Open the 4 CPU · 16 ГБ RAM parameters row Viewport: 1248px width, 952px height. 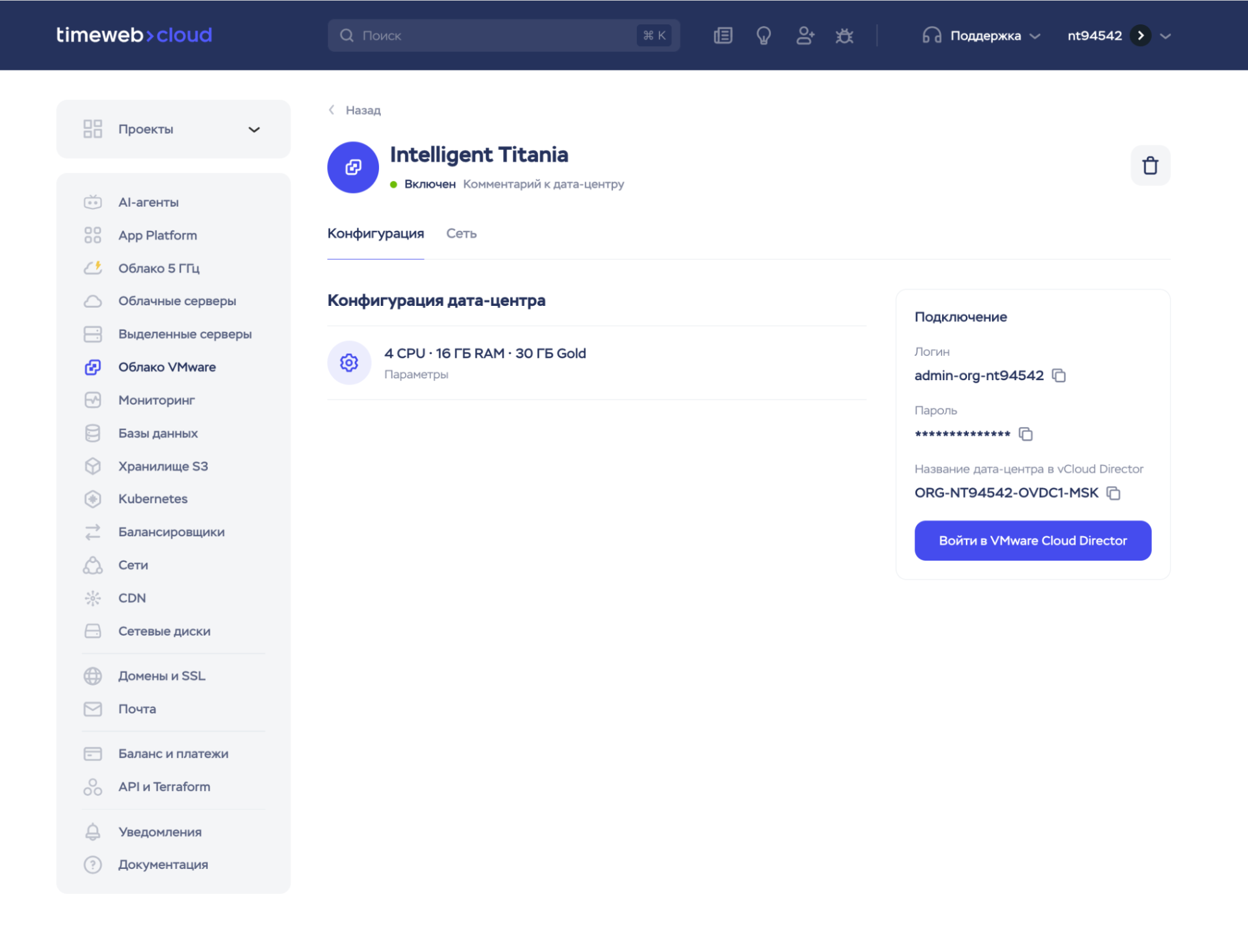click(597, 363)
